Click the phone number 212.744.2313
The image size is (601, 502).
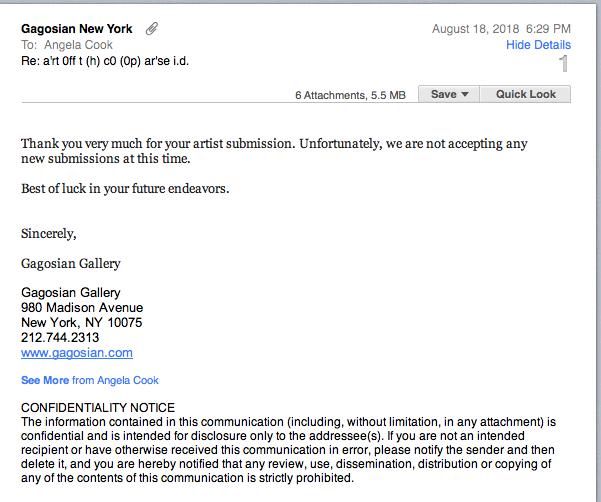pos(60,338)
